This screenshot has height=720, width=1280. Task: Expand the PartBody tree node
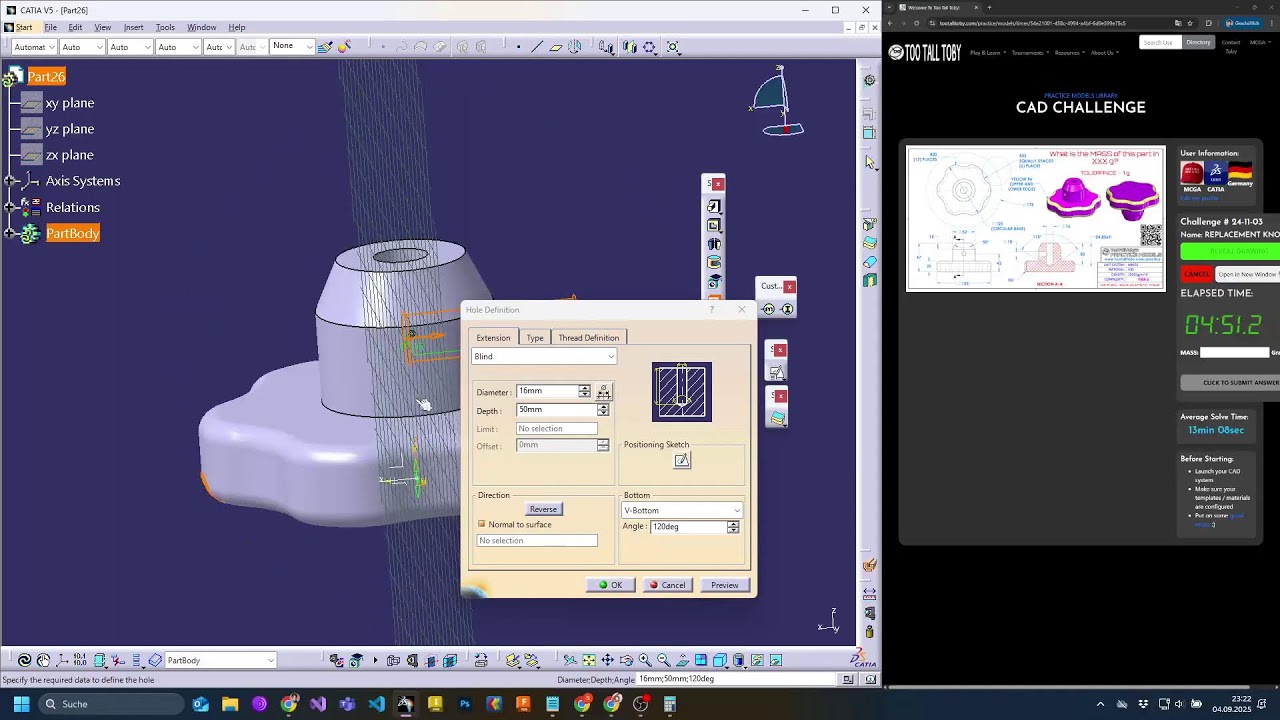10,233
